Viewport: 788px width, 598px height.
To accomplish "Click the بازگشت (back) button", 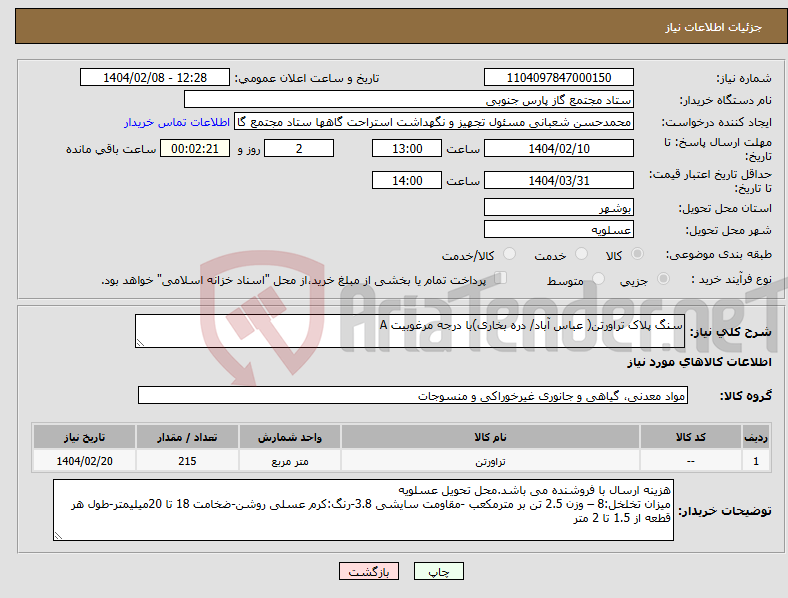I will [369, 571].
